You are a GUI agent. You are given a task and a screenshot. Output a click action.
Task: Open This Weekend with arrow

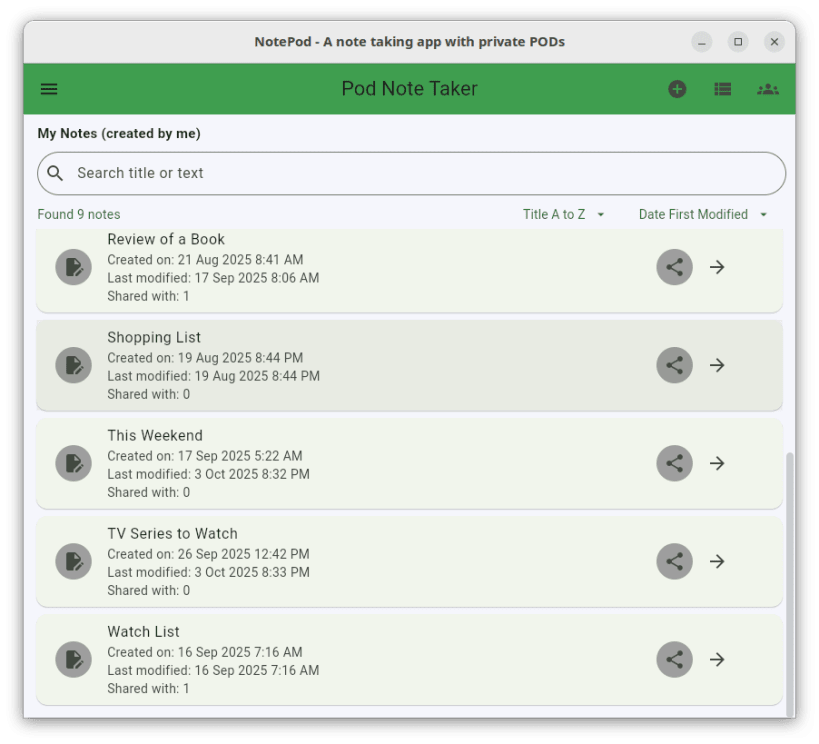pyautogui.click(x=717, y=463)
